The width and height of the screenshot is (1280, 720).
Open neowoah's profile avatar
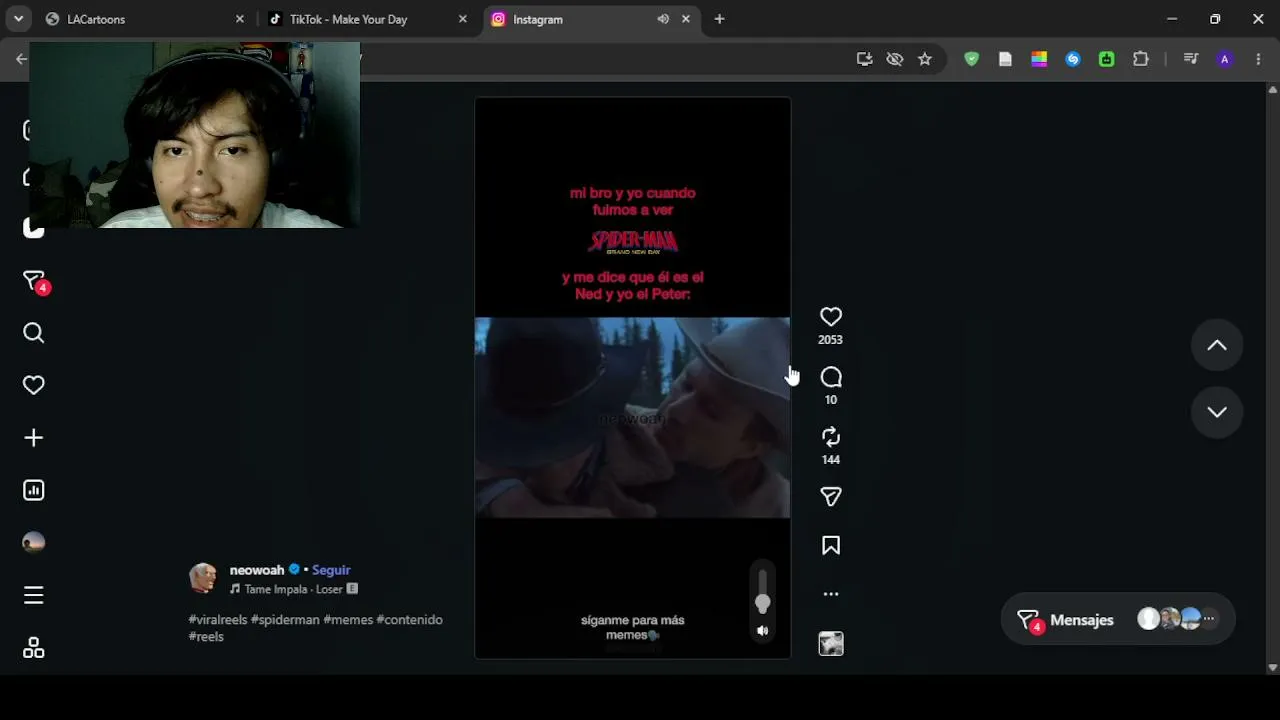[x=204, y=578]
